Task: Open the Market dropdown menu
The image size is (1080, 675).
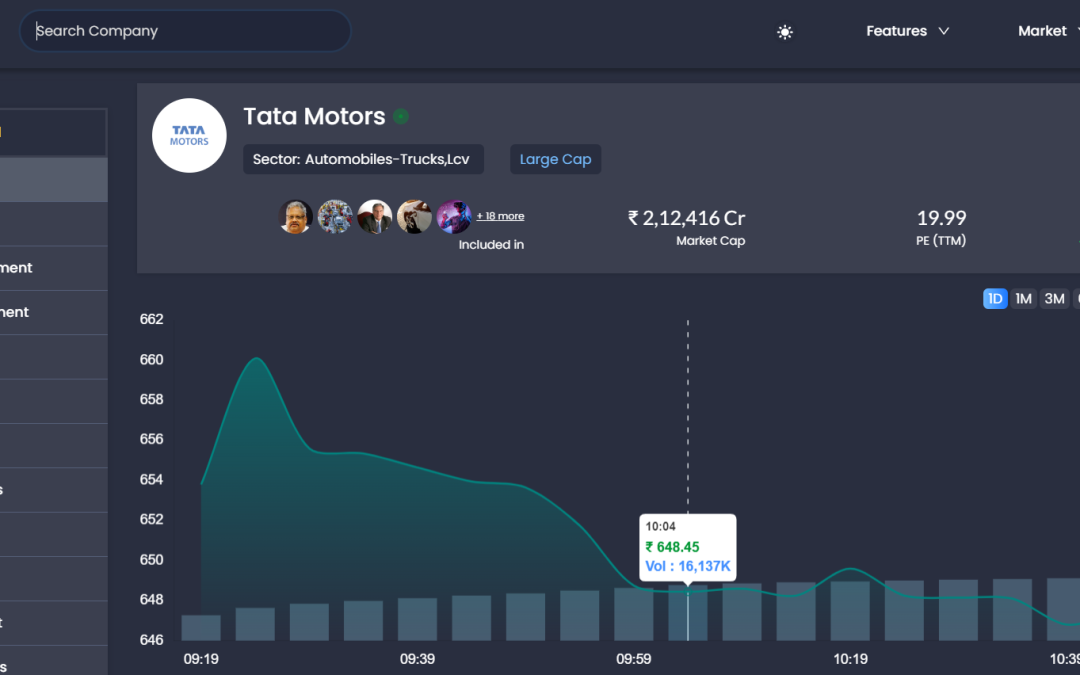Action: (1048, 31)
